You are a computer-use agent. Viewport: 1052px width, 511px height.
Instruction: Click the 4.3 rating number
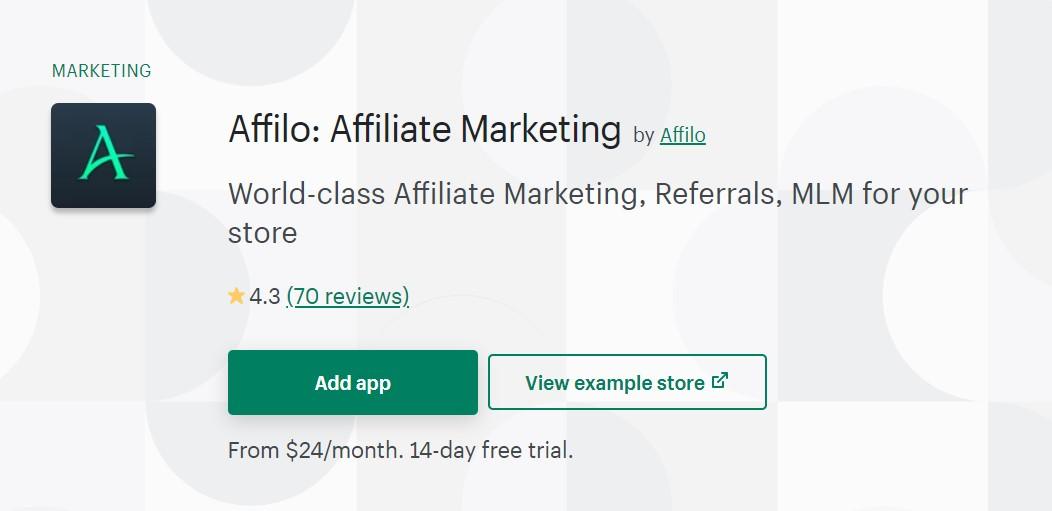click(x=265, y=296)
